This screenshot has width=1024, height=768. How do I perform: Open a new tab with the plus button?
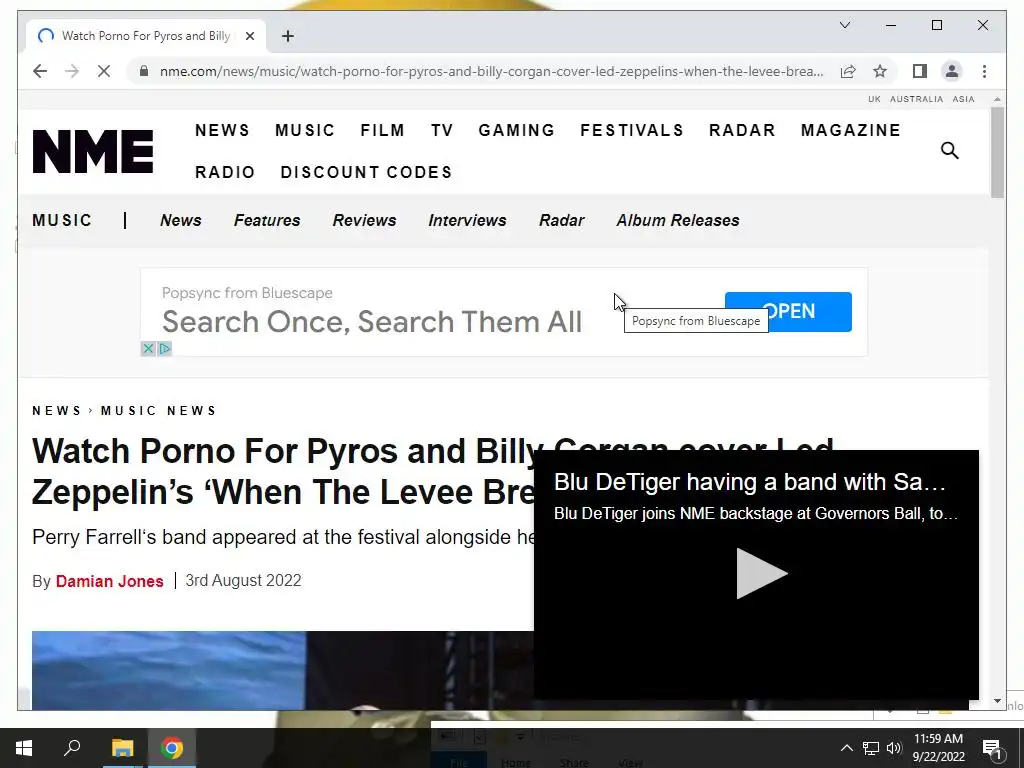[287, 36]
